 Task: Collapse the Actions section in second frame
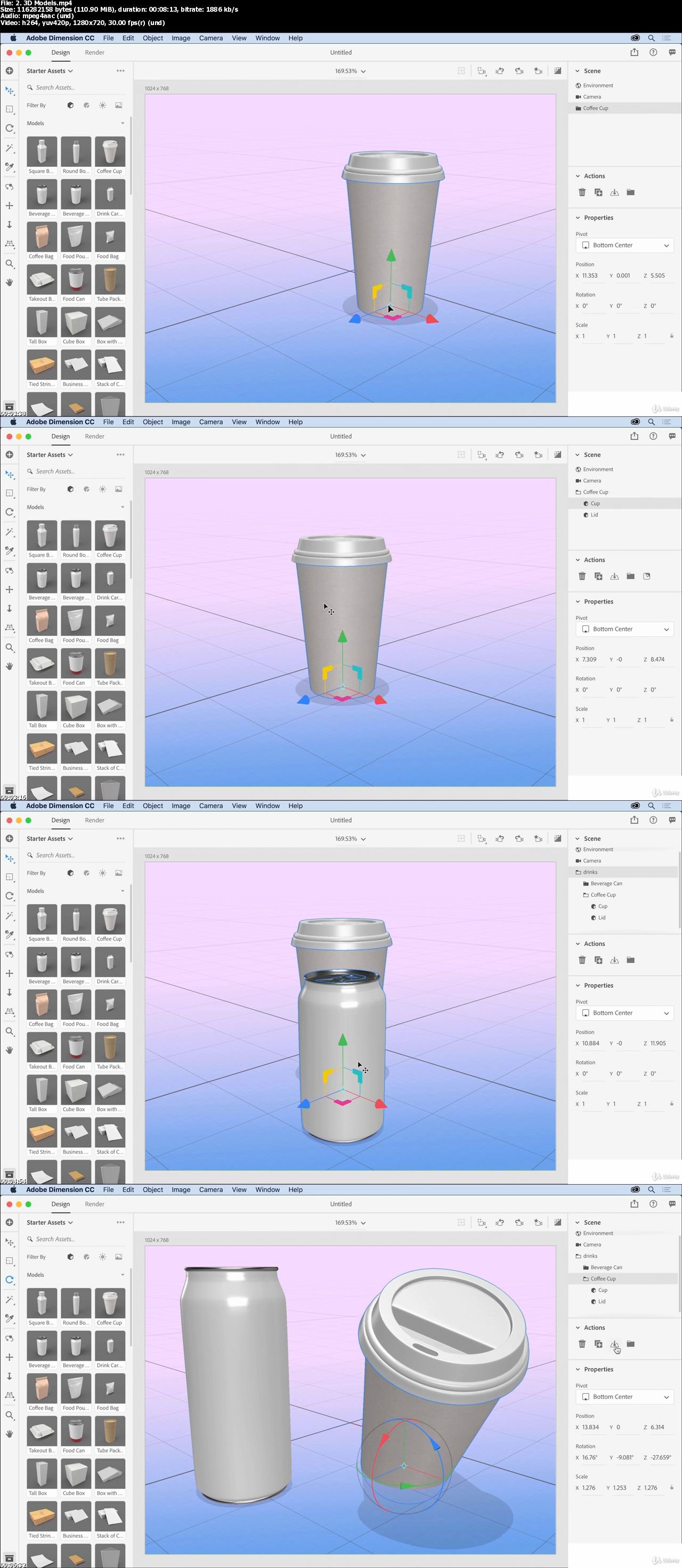[x=578, y=560]
